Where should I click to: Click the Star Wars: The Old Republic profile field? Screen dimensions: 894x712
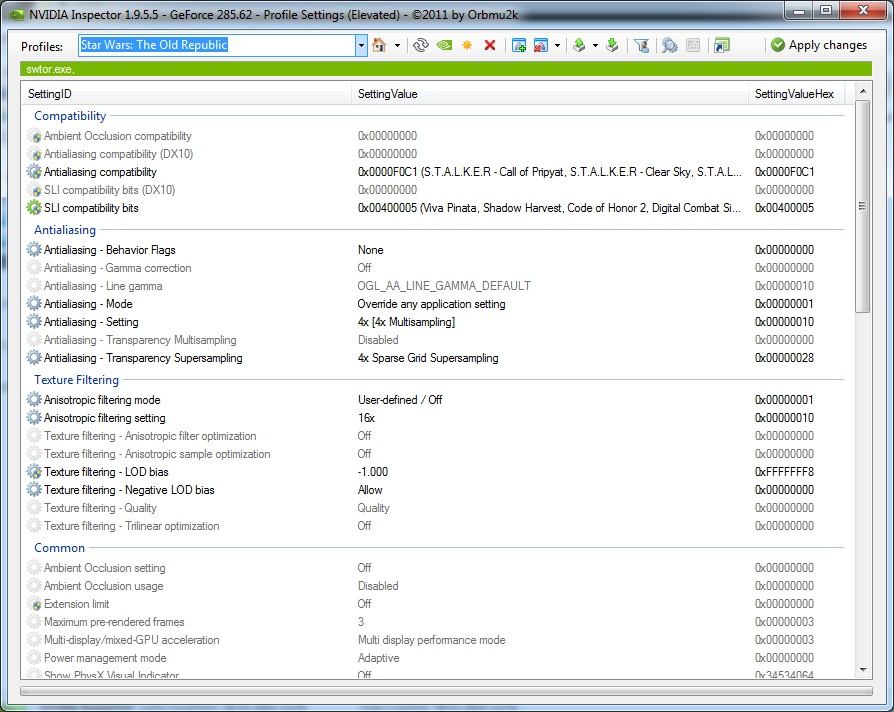217,46
